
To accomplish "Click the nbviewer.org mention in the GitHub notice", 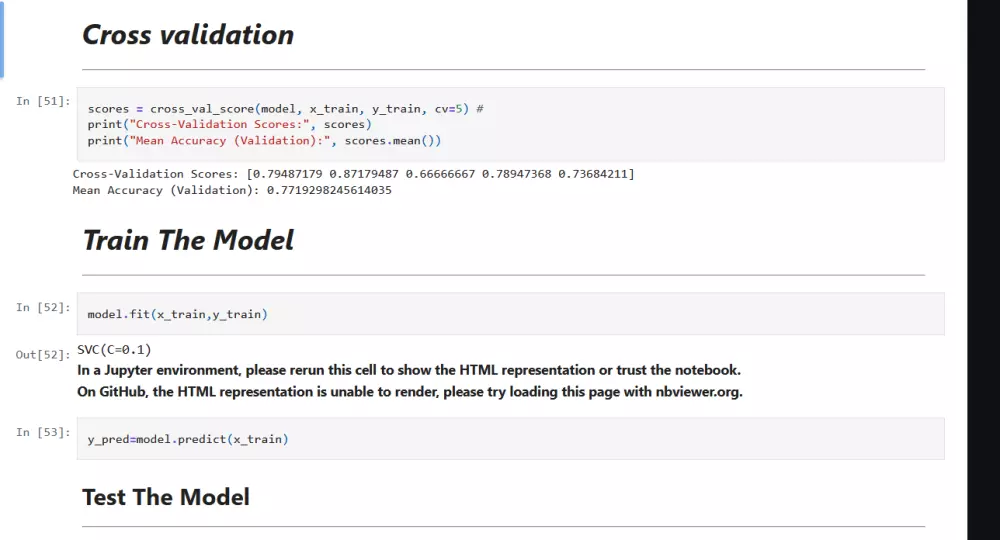I will (x=699, y=392).
